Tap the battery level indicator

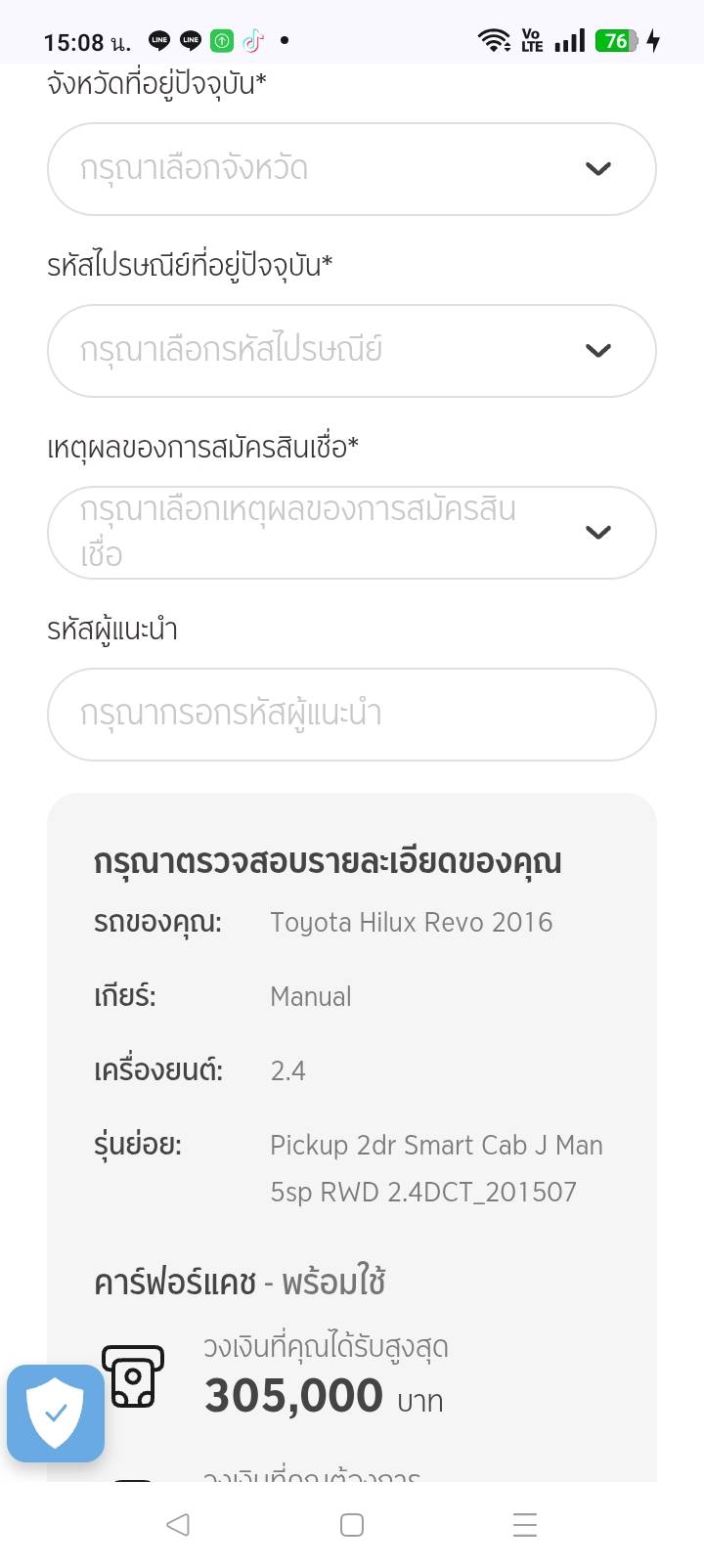(617, 41)
